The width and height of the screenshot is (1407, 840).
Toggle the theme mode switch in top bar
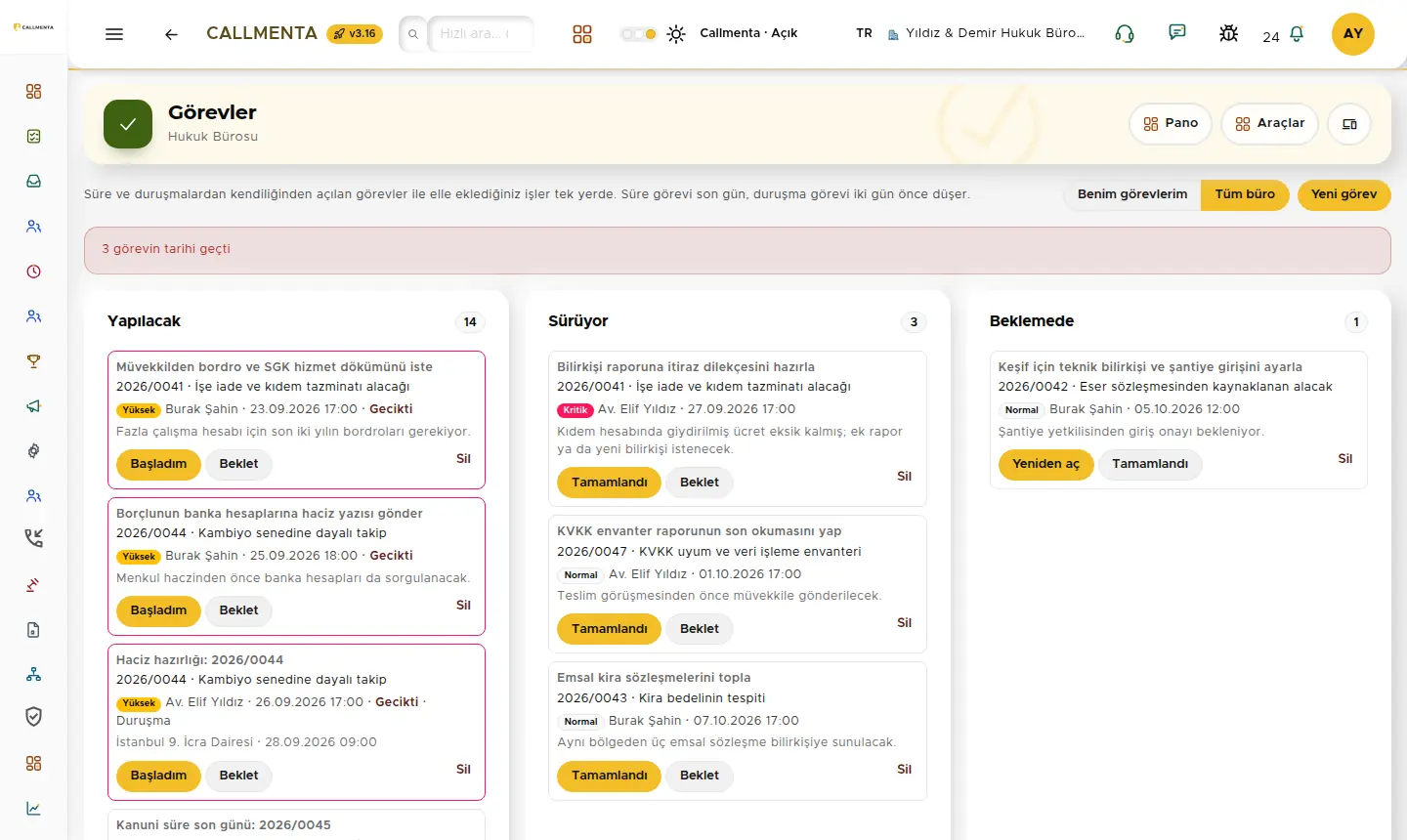click(638, 34)
